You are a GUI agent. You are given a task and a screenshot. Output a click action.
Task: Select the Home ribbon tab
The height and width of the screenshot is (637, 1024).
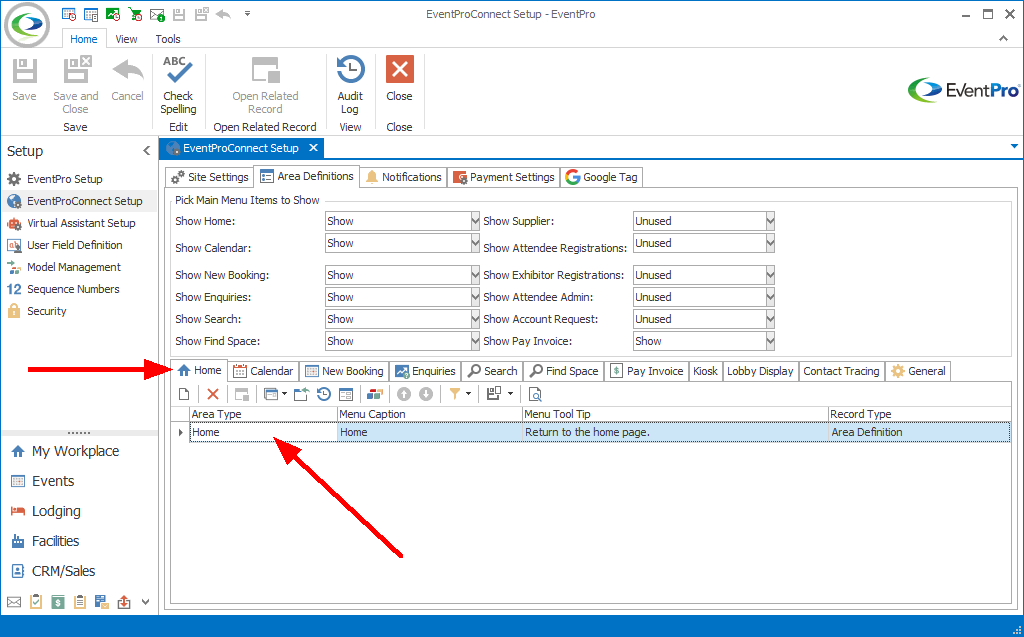pyautogui.click(x=84, y=39)
